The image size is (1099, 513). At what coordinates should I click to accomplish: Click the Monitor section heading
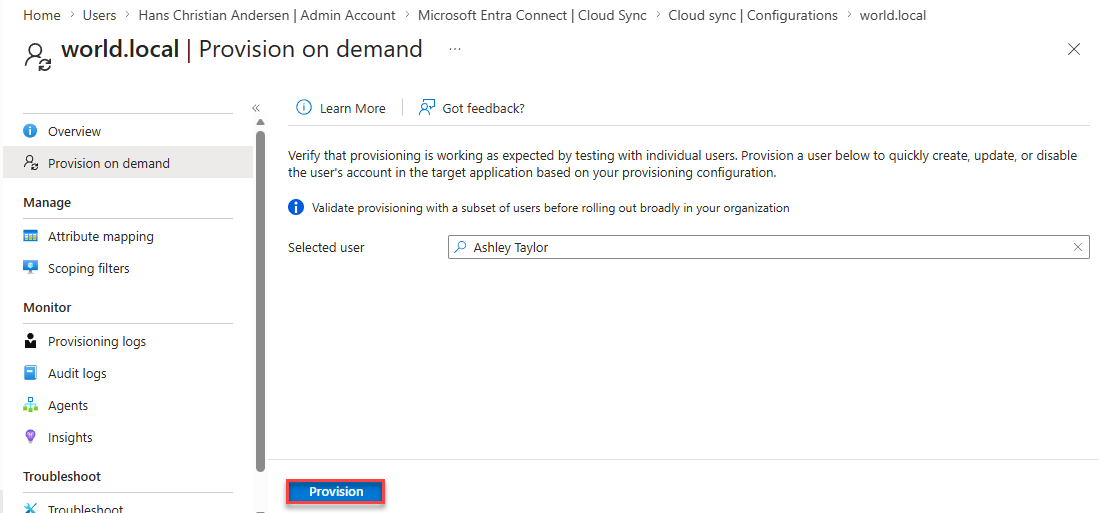(x=47, y=308)
